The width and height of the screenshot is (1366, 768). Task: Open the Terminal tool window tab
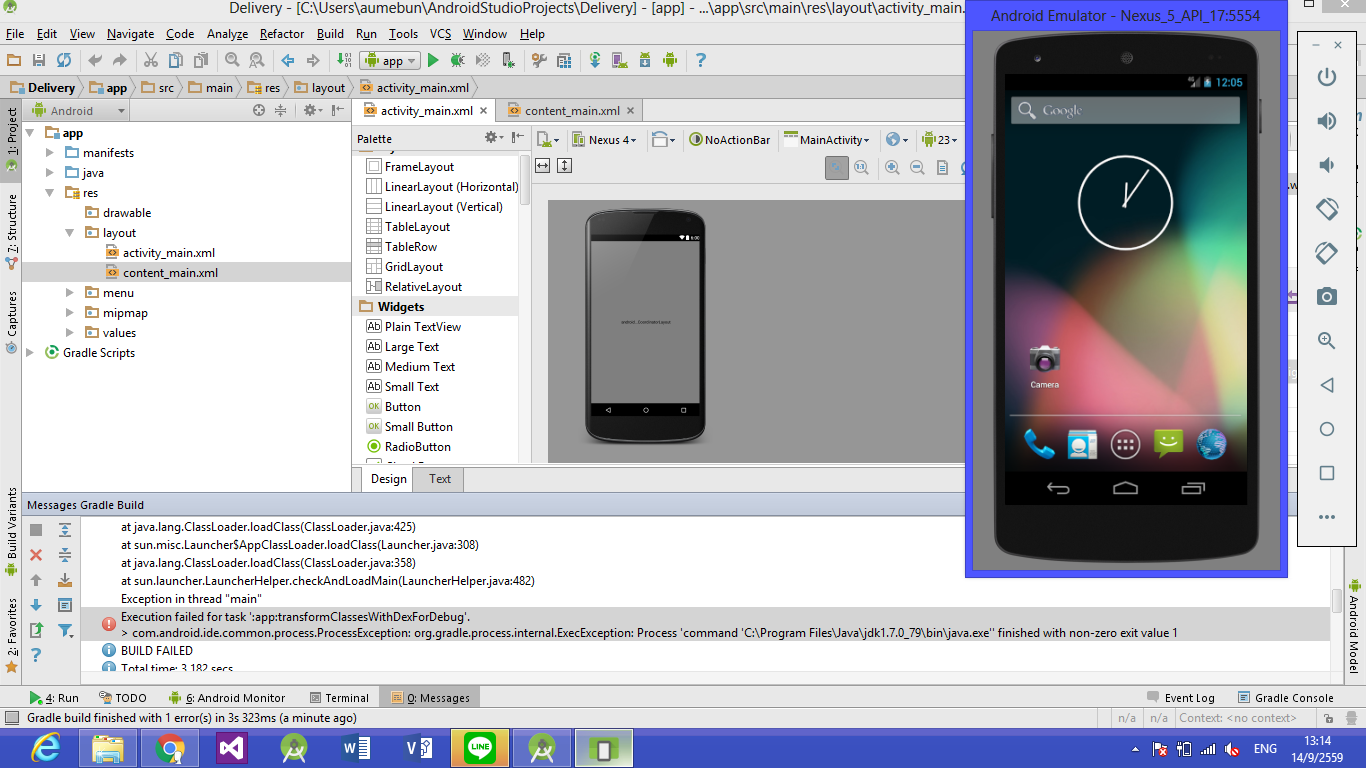coord(338,698)
